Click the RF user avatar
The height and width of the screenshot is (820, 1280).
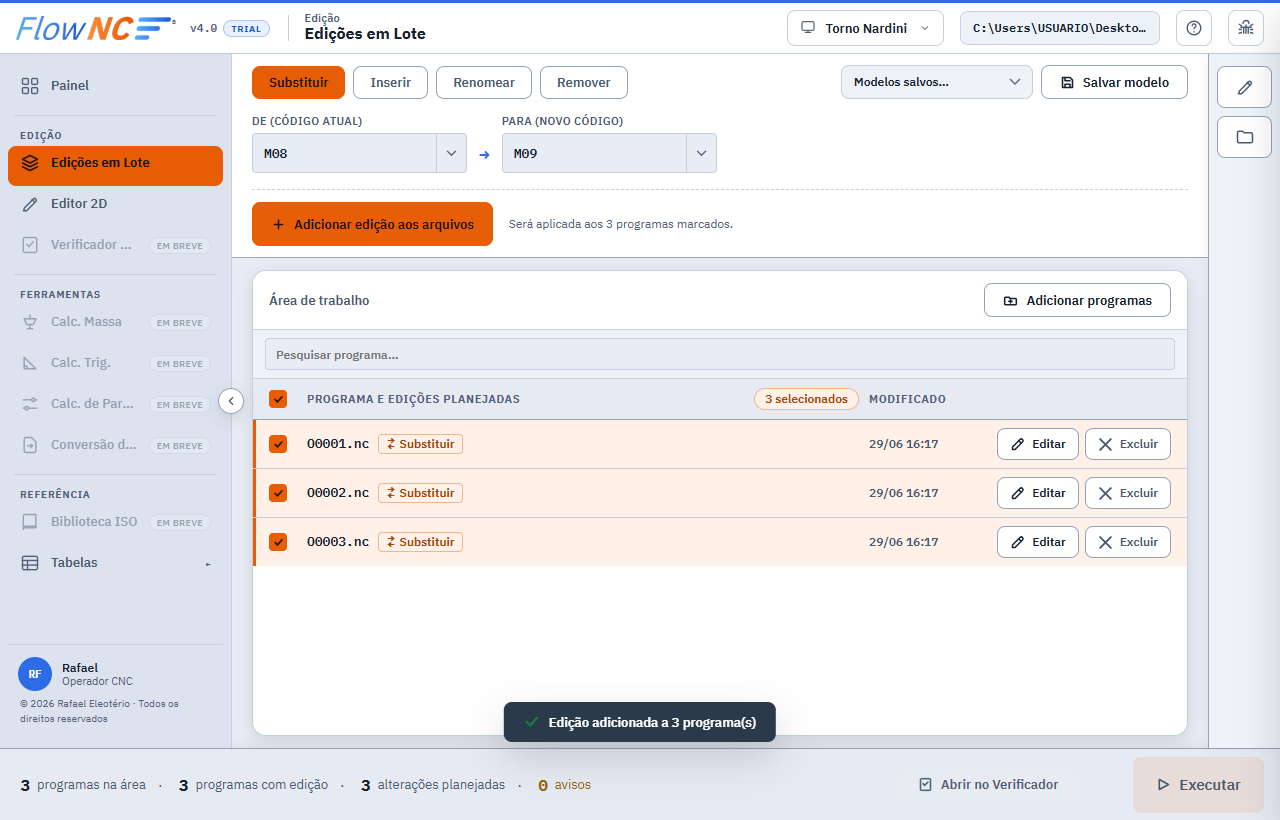pos(35,674)
